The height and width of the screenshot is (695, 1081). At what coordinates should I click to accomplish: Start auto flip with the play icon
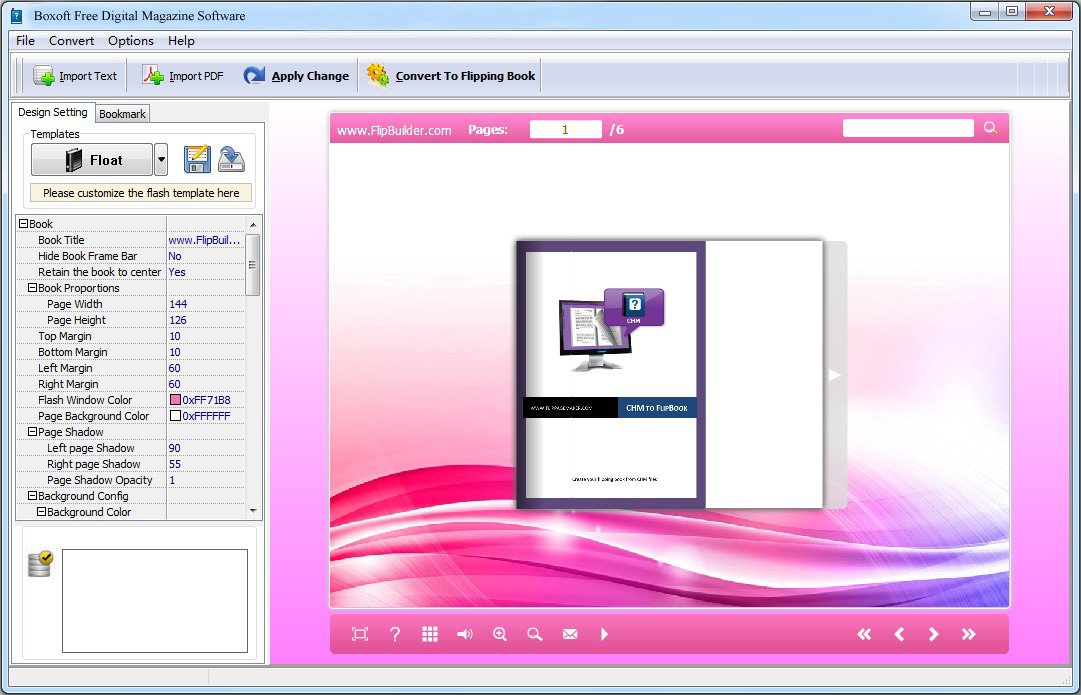coord(605,634)
